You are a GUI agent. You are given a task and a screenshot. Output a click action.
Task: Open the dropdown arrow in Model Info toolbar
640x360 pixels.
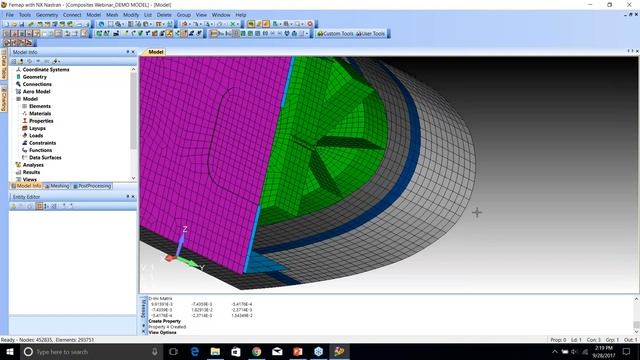pyautogui.click(x=60, y=62)
